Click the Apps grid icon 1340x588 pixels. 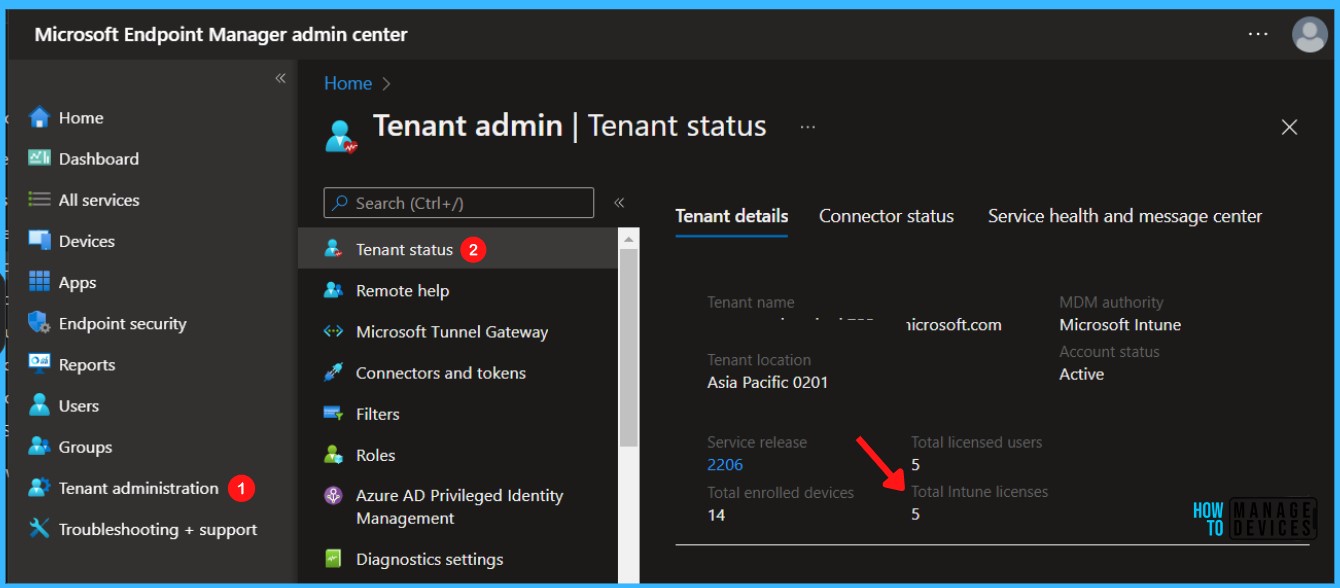coord(39,282)
